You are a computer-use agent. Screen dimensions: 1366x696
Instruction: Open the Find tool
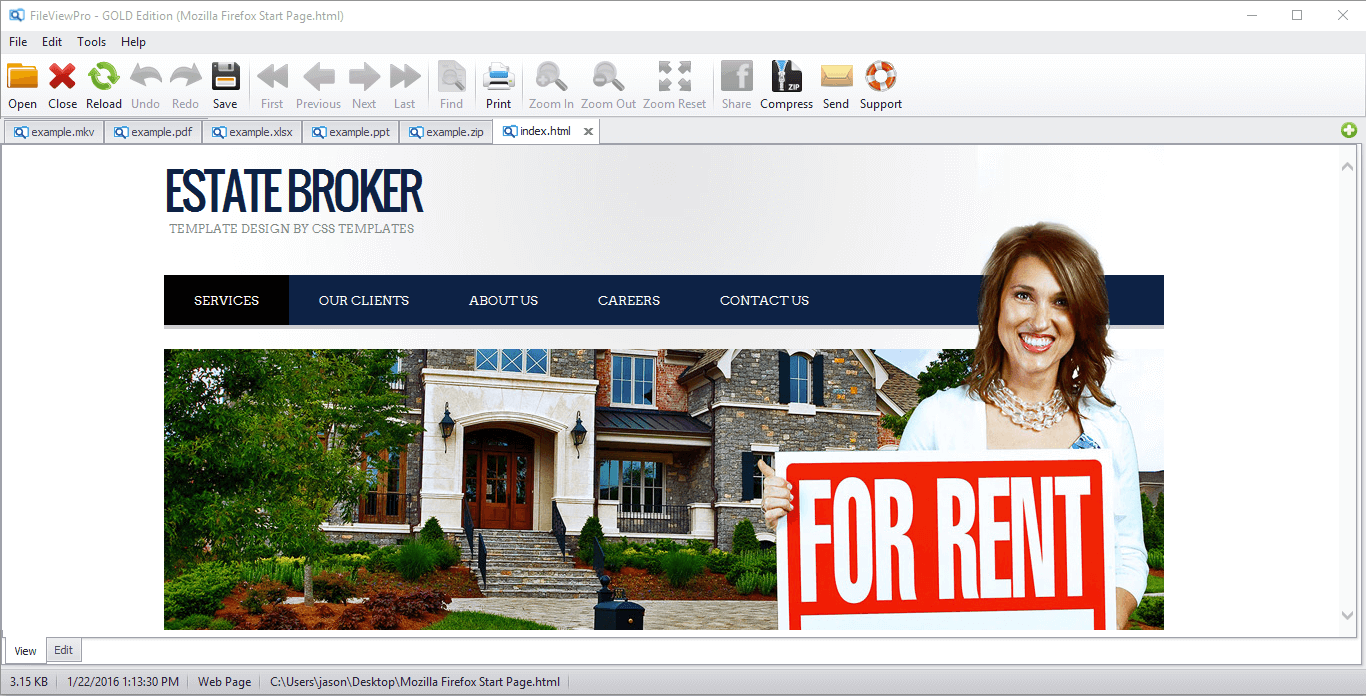coord(452,77)
